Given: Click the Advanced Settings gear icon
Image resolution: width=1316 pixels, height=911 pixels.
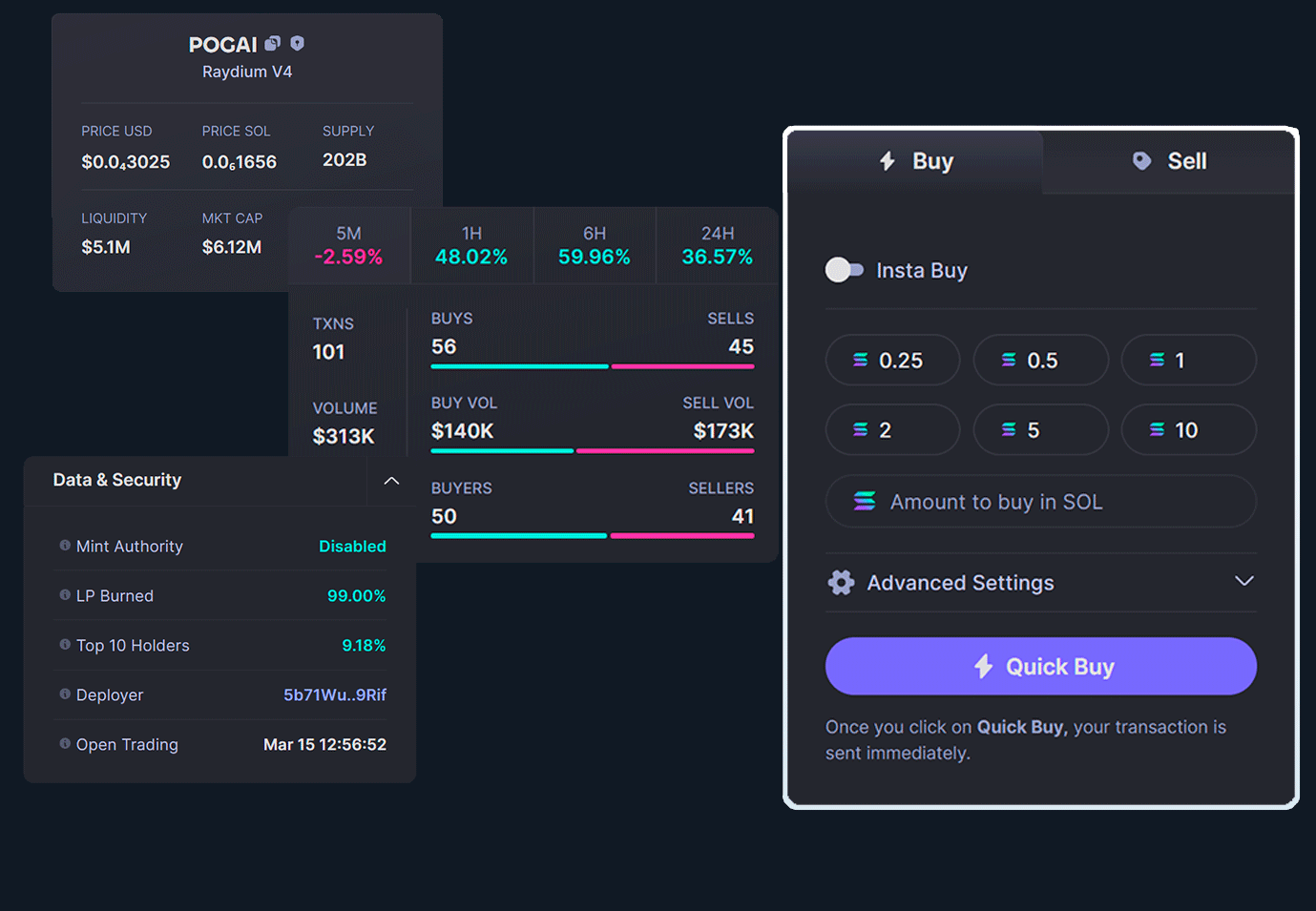Looking at the screenshot, I should coord(841,583).
